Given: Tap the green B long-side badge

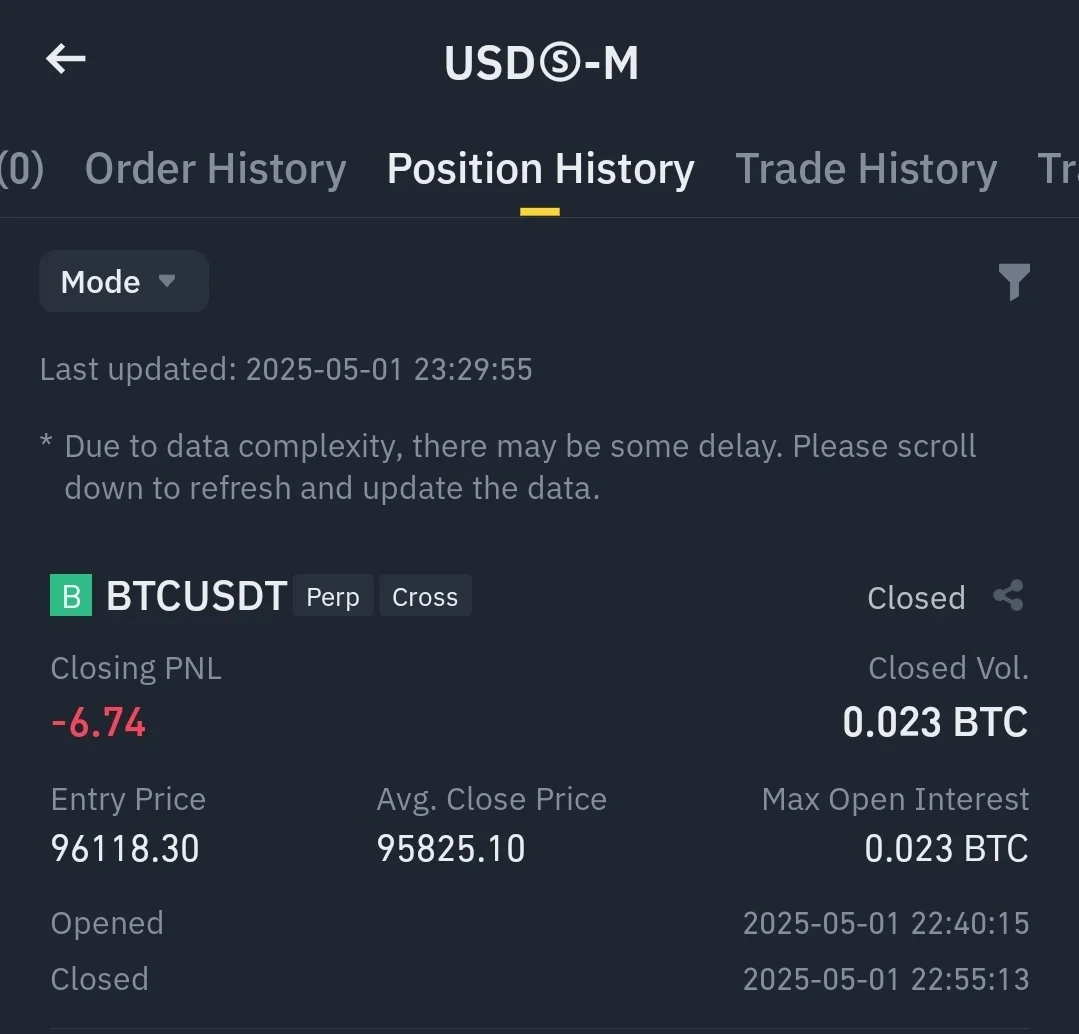Looking at the screenshot, I should [x=71, y=596].
